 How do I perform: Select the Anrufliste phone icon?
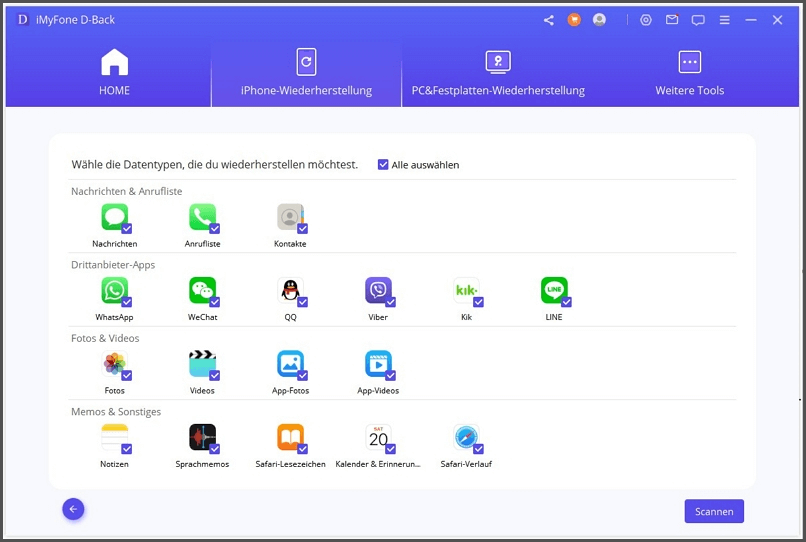point(203,216)
